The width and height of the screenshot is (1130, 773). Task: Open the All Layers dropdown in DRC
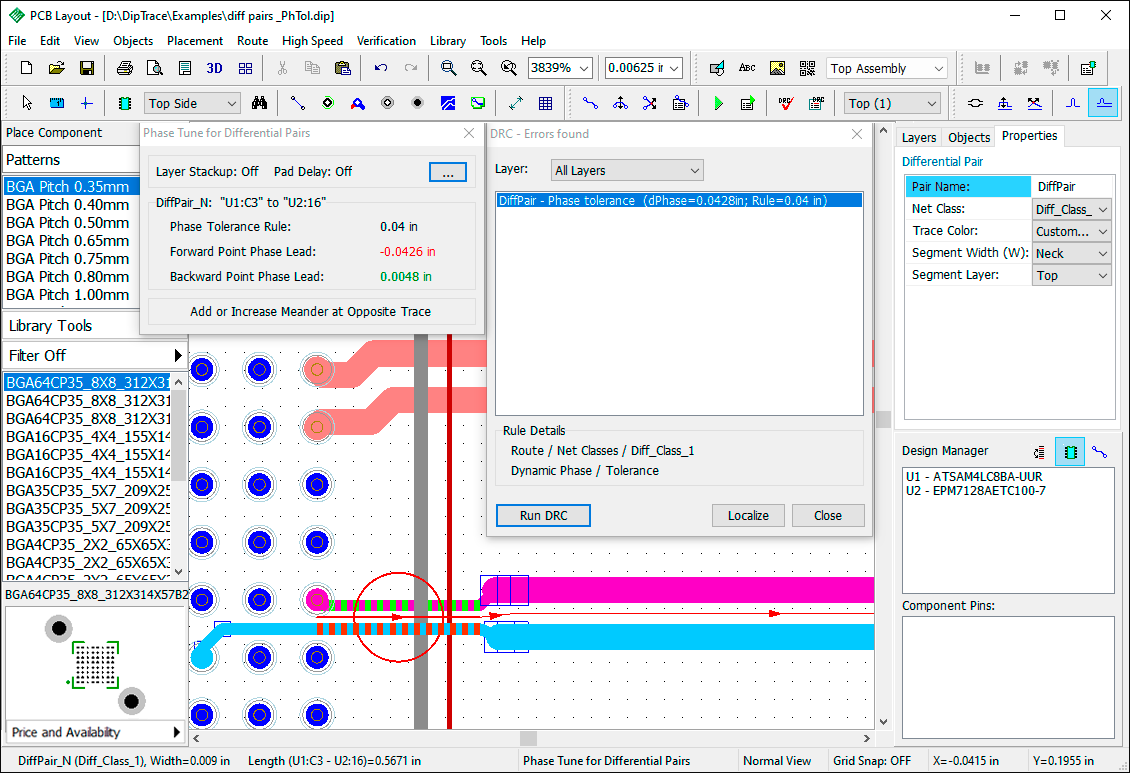click(627, 171)
